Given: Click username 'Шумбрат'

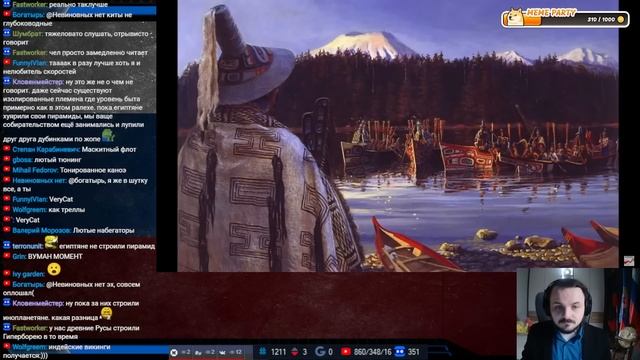Looking at the screenshot, I should click(27, 34).
